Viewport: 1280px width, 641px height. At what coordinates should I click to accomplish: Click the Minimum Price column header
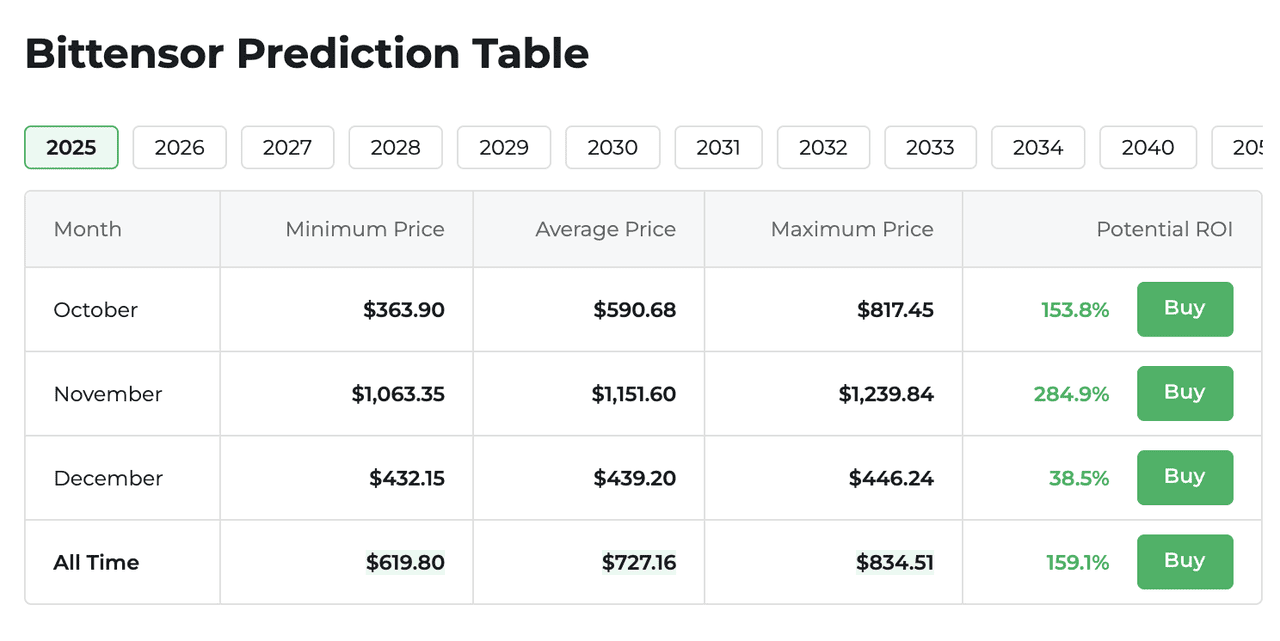(x=365, y=229)
